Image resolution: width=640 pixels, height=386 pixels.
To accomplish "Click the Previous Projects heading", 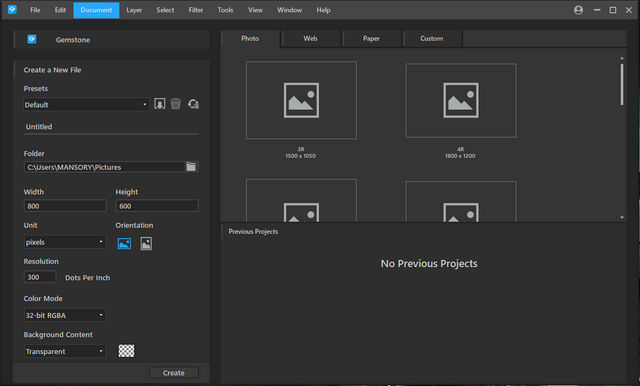I will tap(253, 231).
